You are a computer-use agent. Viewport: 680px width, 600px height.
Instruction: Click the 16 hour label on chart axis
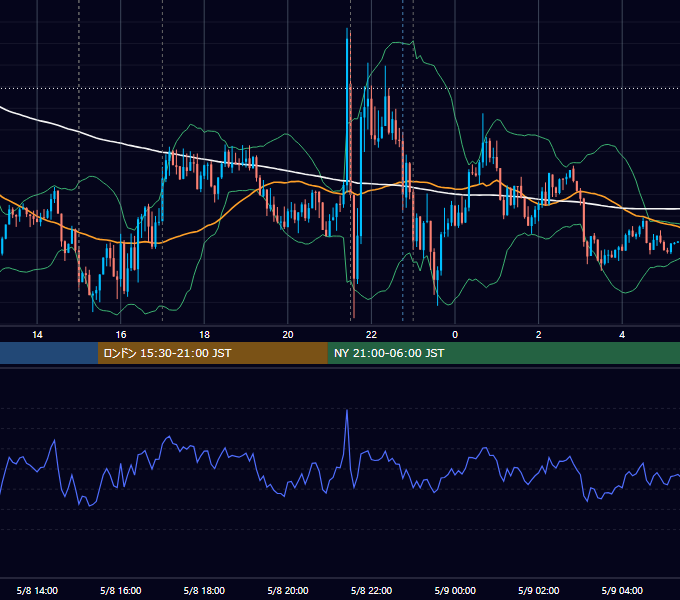coord(121,334)
